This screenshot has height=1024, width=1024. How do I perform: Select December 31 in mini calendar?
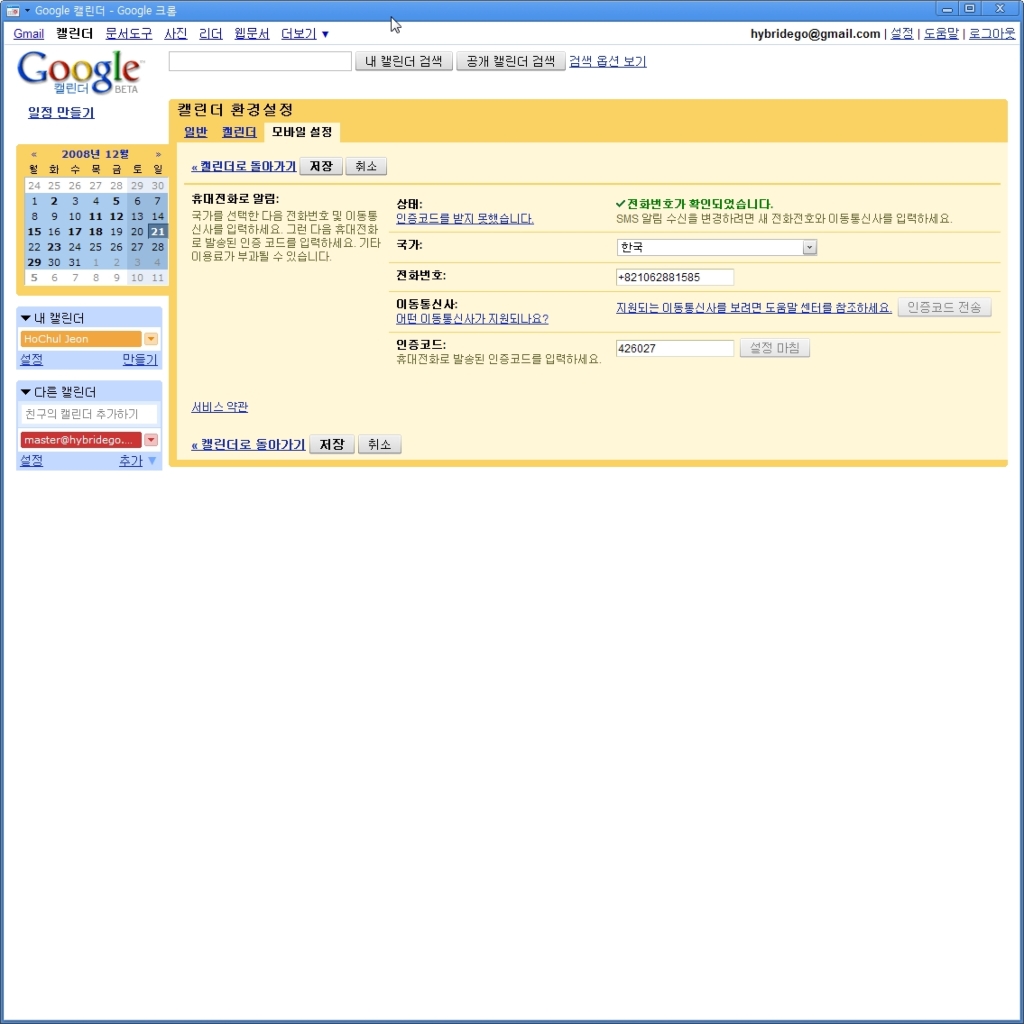[x=75, y=262]
